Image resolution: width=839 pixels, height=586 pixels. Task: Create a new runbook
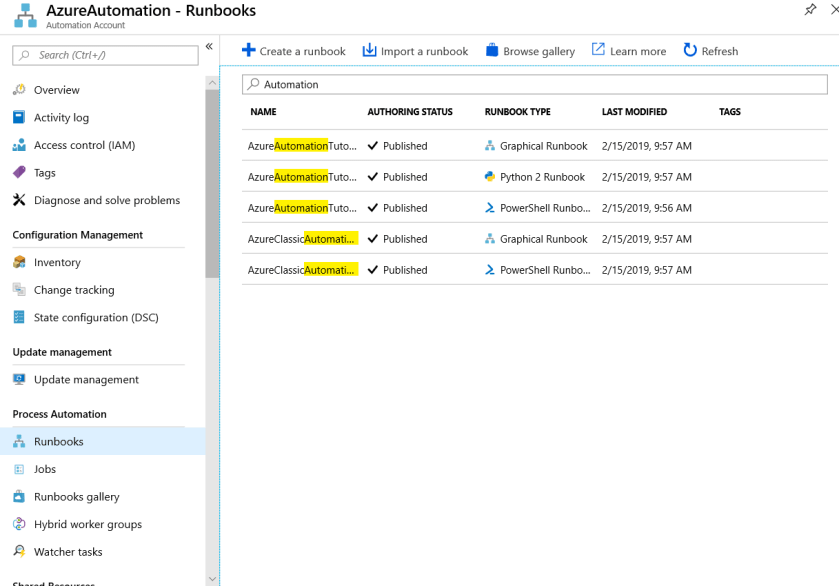[290, 50]
